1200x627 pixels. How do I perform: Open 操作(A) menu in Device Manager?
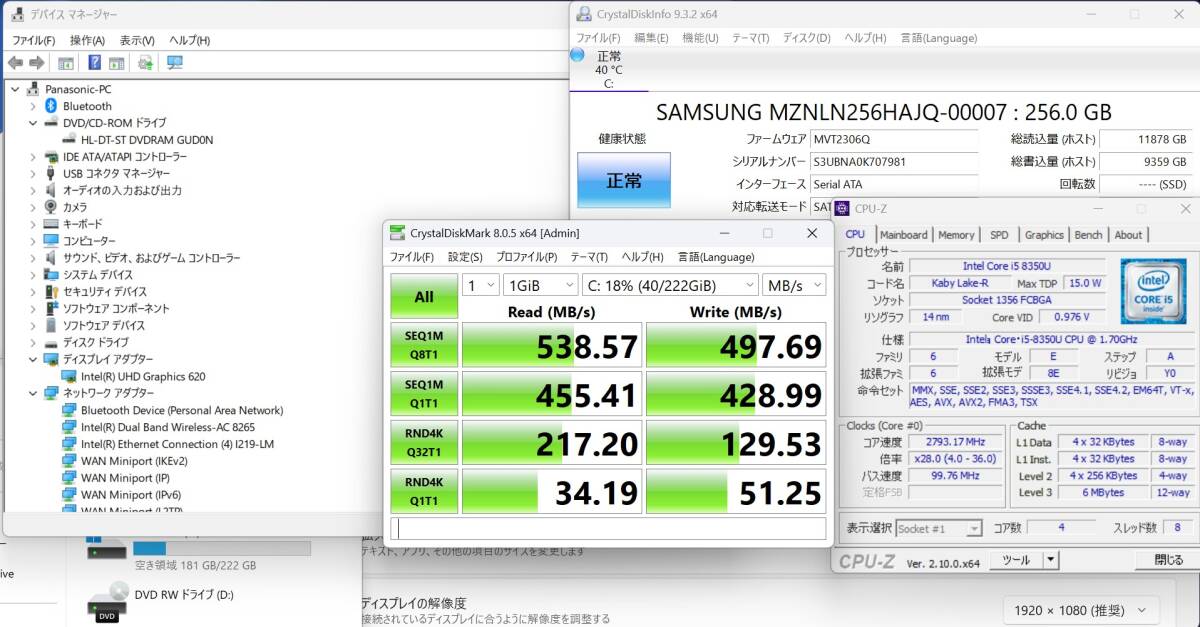point(87,40)
